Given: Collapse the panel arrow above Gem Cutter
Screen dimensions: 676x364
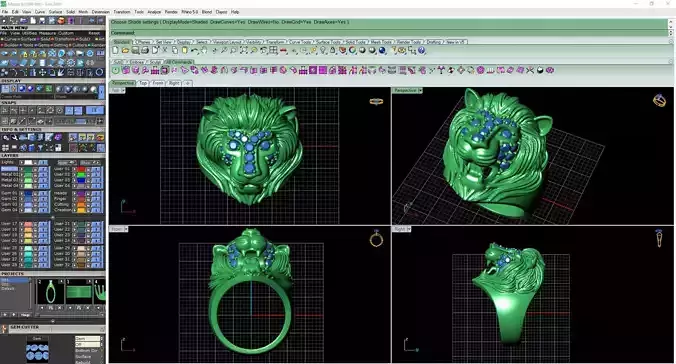Looking at the screenshot, I should tap(53, 321).
